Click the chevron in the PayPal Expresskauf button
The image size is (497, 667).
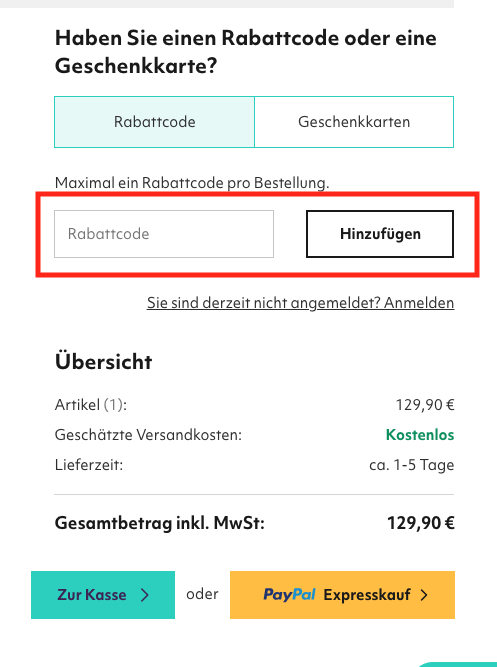[424, 595]
